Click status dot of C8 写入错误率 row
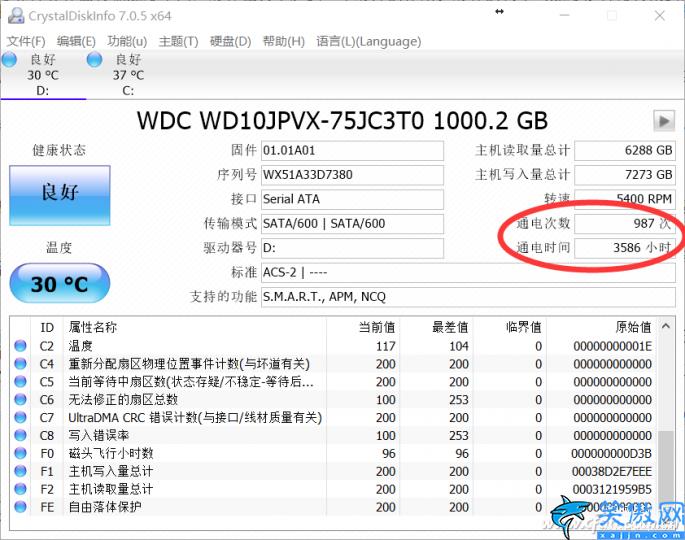Image resolution: width=685 pixels, height=540 pixels. (x=20, y=436)
